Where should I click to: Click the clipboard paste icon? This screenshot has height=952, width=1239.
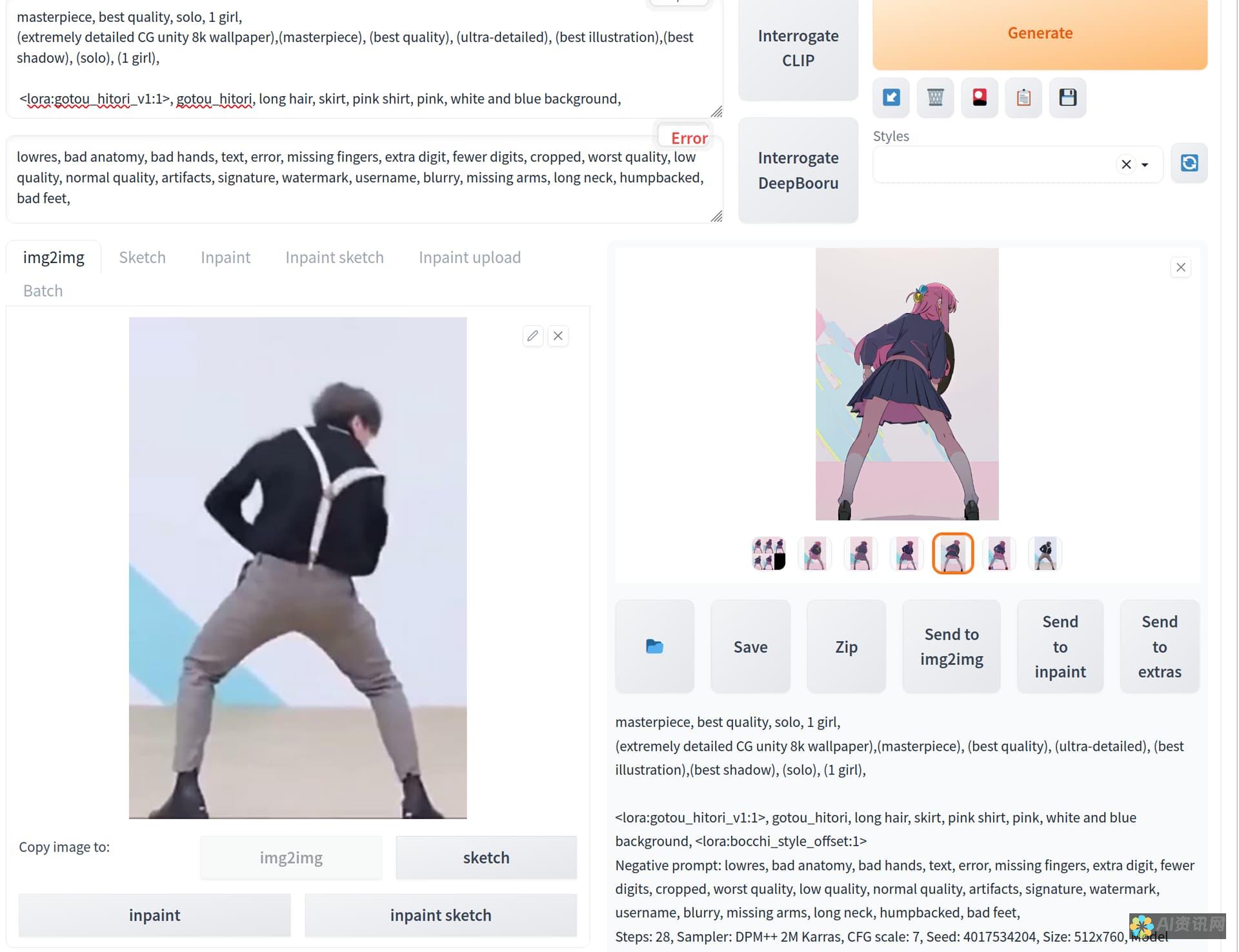[1023, 97]
